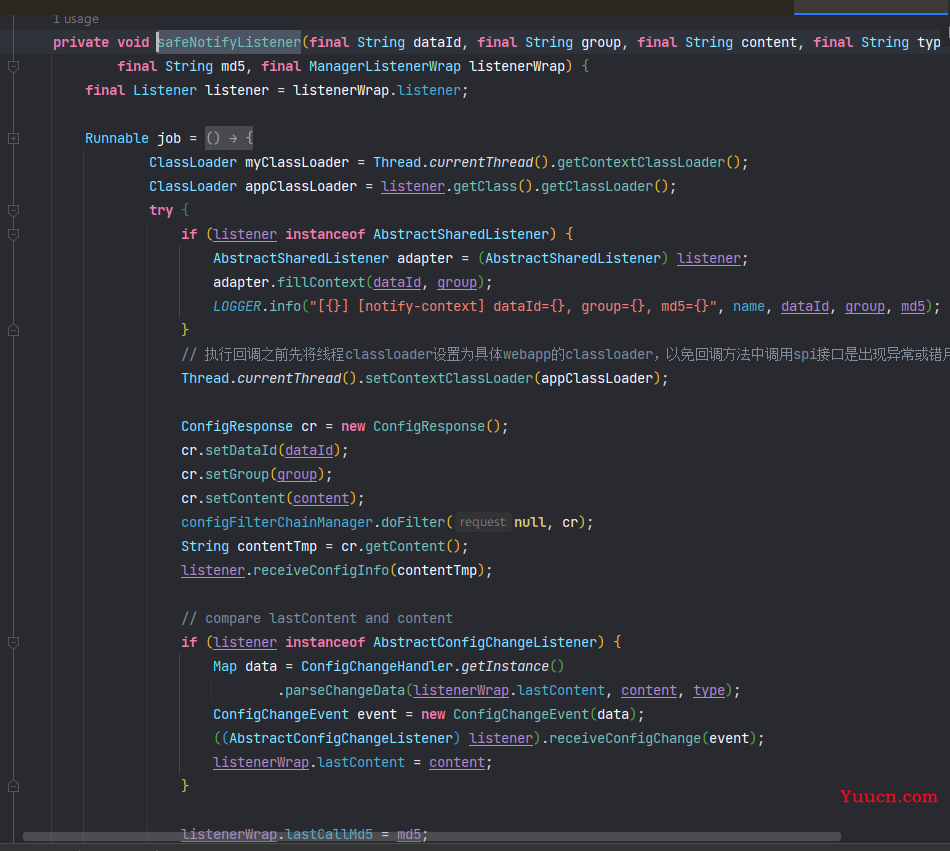Collapse the AbstractSharedListener if-block fold marker
950x851 pixels.
[13, 234]
